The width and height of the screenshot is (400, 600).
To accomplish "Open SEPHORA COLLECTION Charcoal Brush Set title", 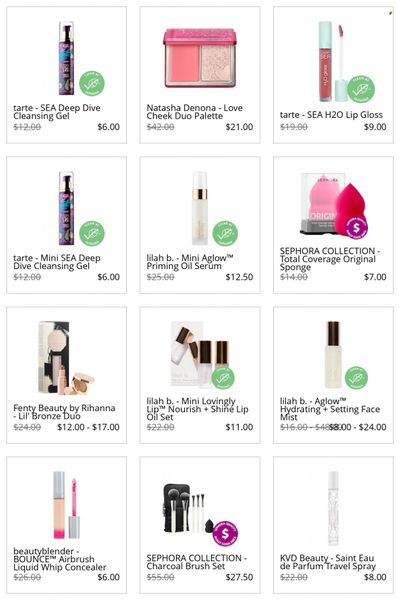I will pos(197,562).
